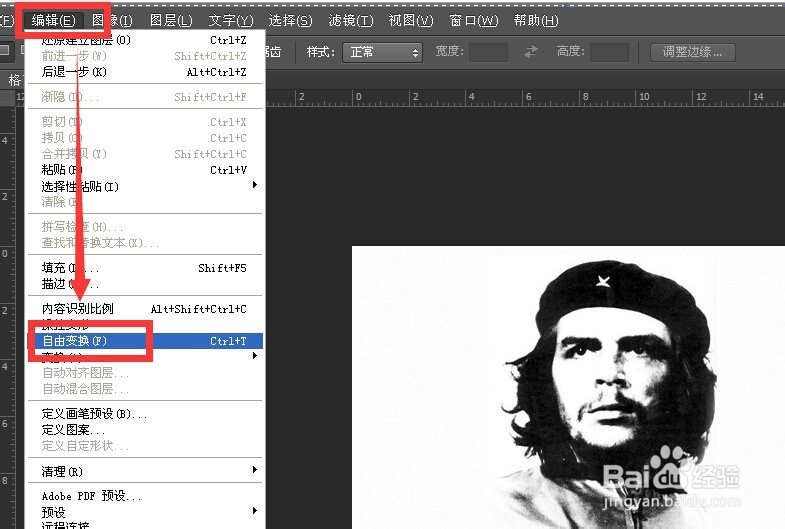Select 粘贴 Ctrl+V menu entry
Screen dimensions: 785x529
[145, 170]
